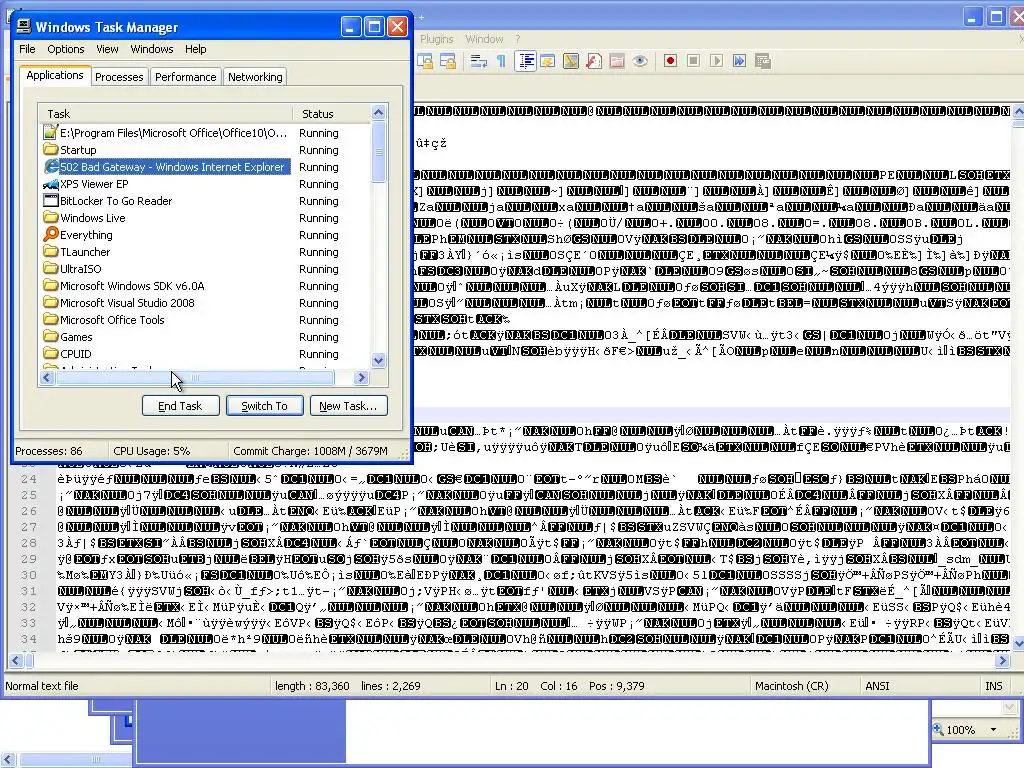The height and width of the screenshot is (768, 1024).
Task: Click the Windows Live folder icon
Action: [x=50, y=217]
